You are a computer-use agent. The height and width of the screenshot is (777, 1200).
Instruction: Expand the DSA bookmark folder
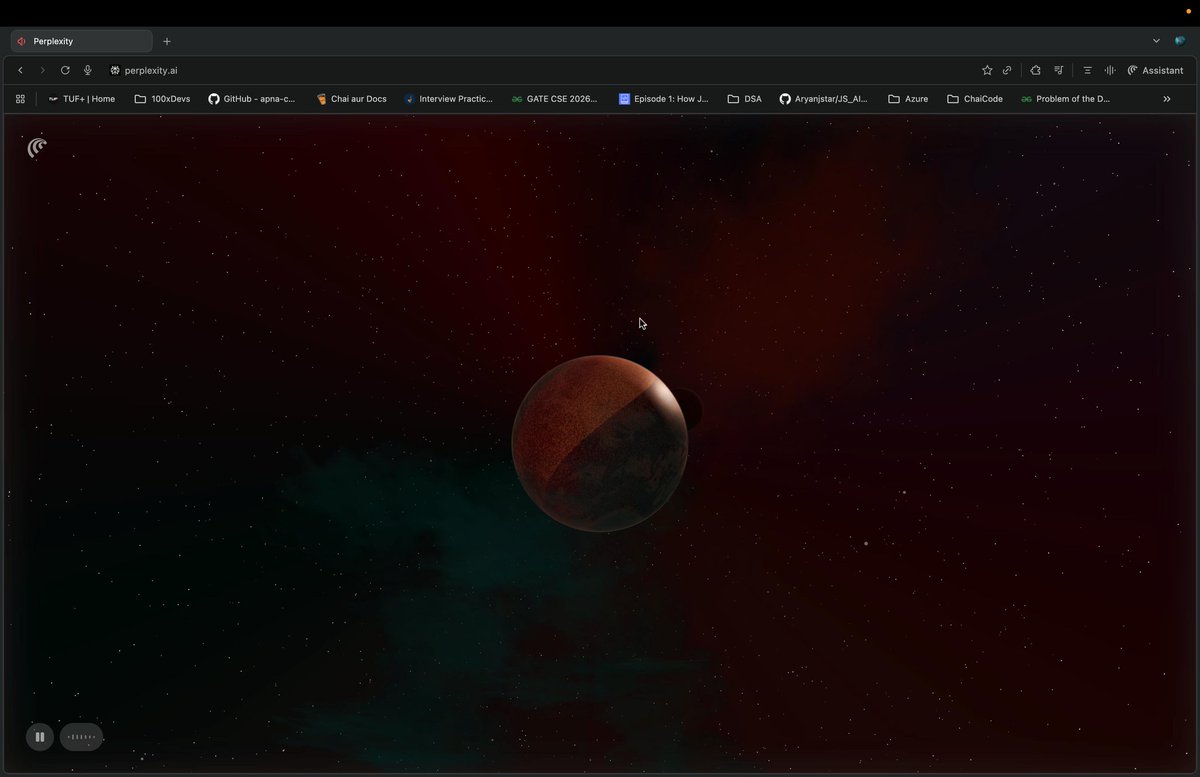(745, 99)
